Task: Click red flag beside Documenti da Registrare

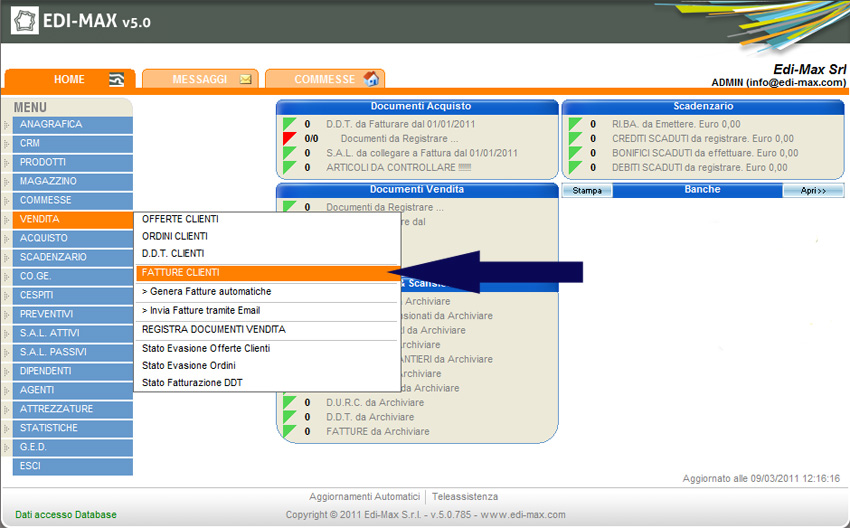Action: tap(288, 139)
